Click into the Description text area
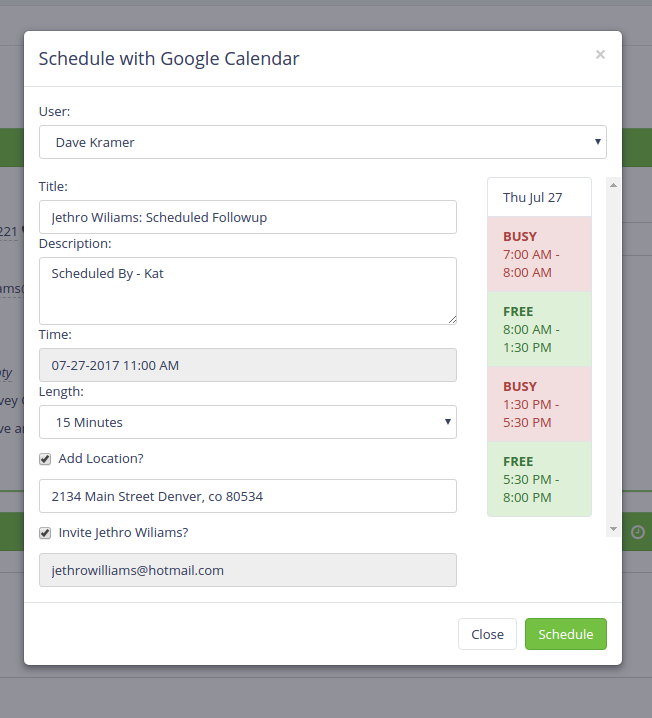This screenshot has height=718, width=652. click(x=248, y=290)
